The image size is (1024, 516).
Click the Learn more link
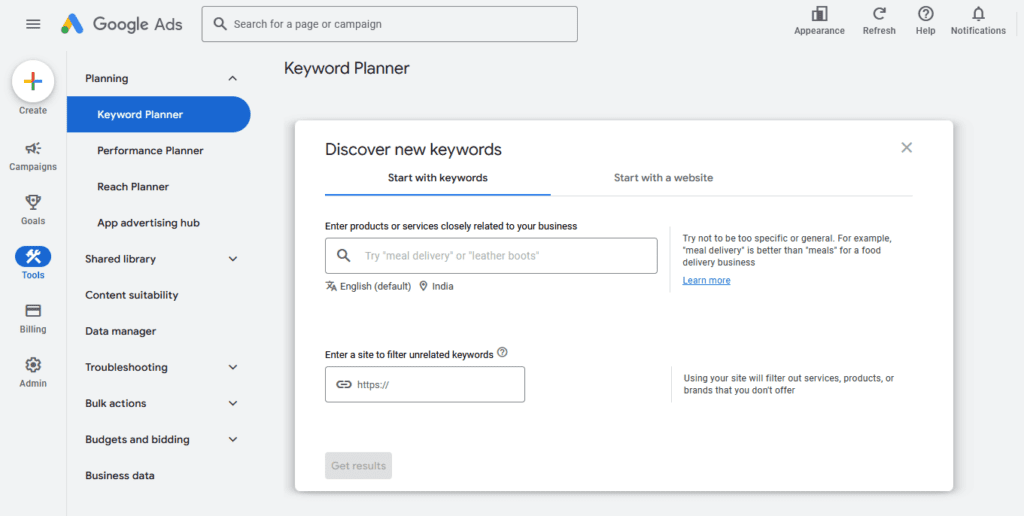(x=706, y=281)
